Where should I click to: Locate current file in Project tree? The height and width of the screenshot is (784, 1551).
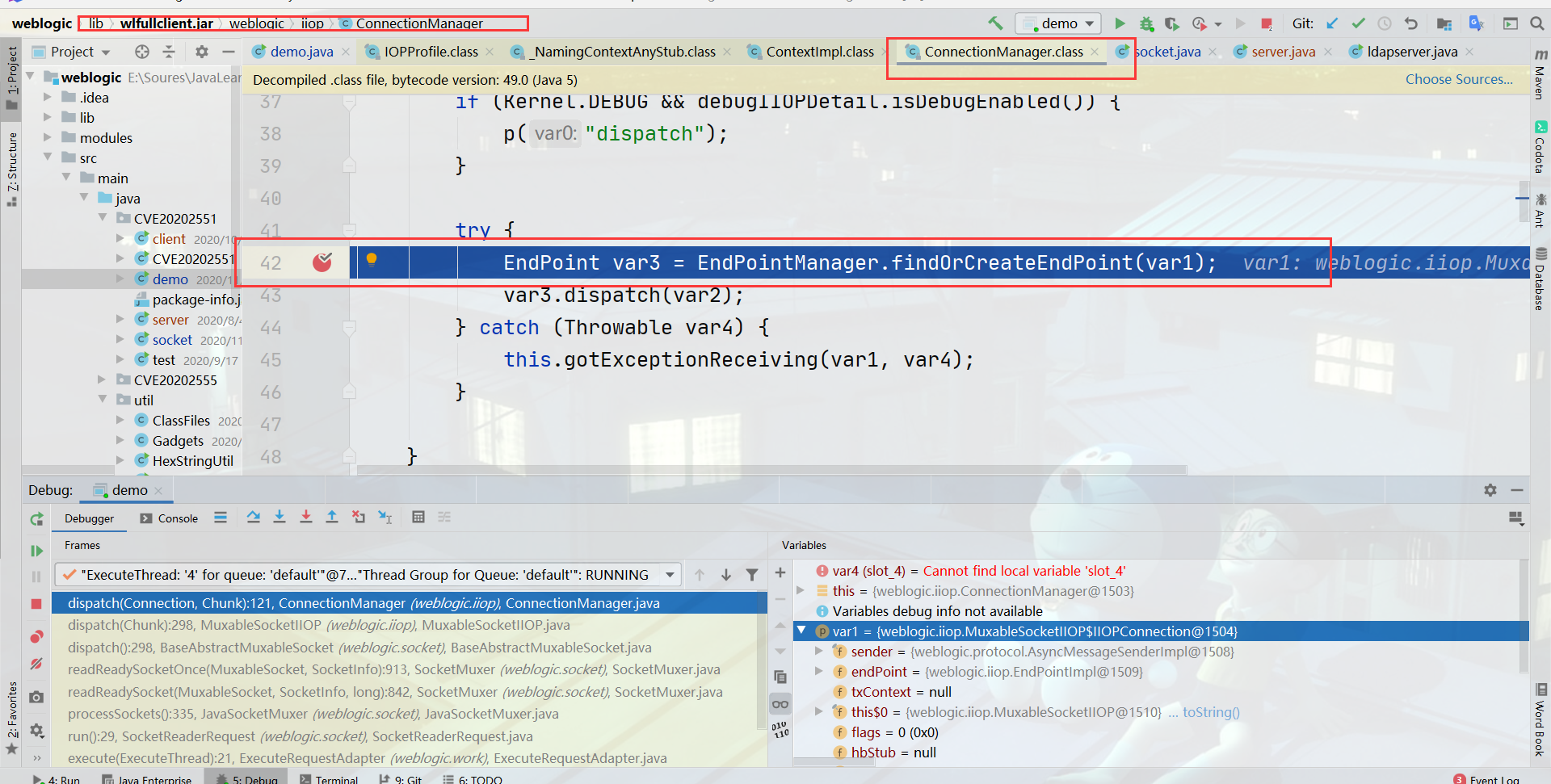[142, 52]
